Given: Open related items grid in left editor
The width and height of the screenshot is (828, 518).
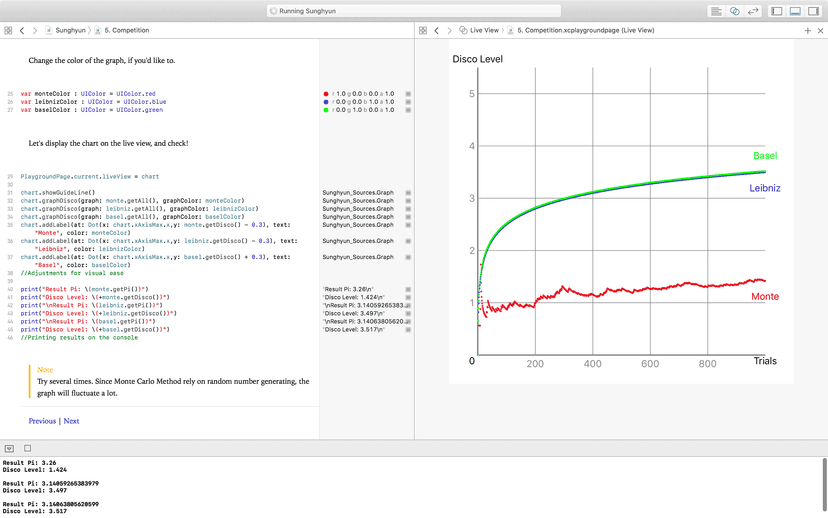Looking at the screenshot, I should (x=8, y=31).
